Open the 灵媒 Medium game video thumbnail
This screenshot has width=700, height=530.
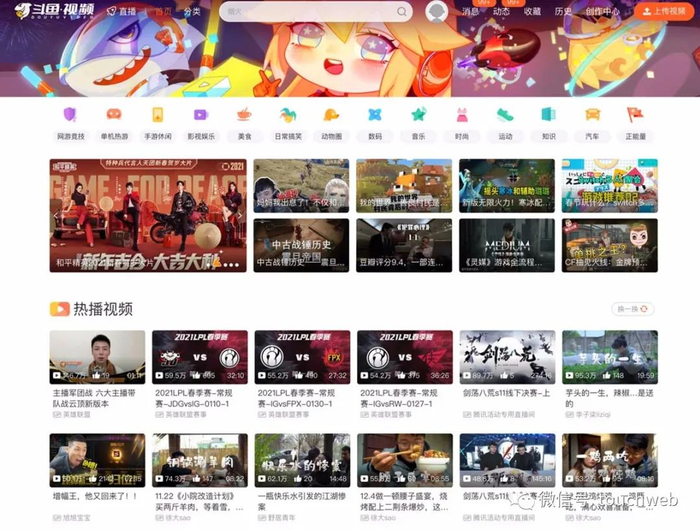507,246
